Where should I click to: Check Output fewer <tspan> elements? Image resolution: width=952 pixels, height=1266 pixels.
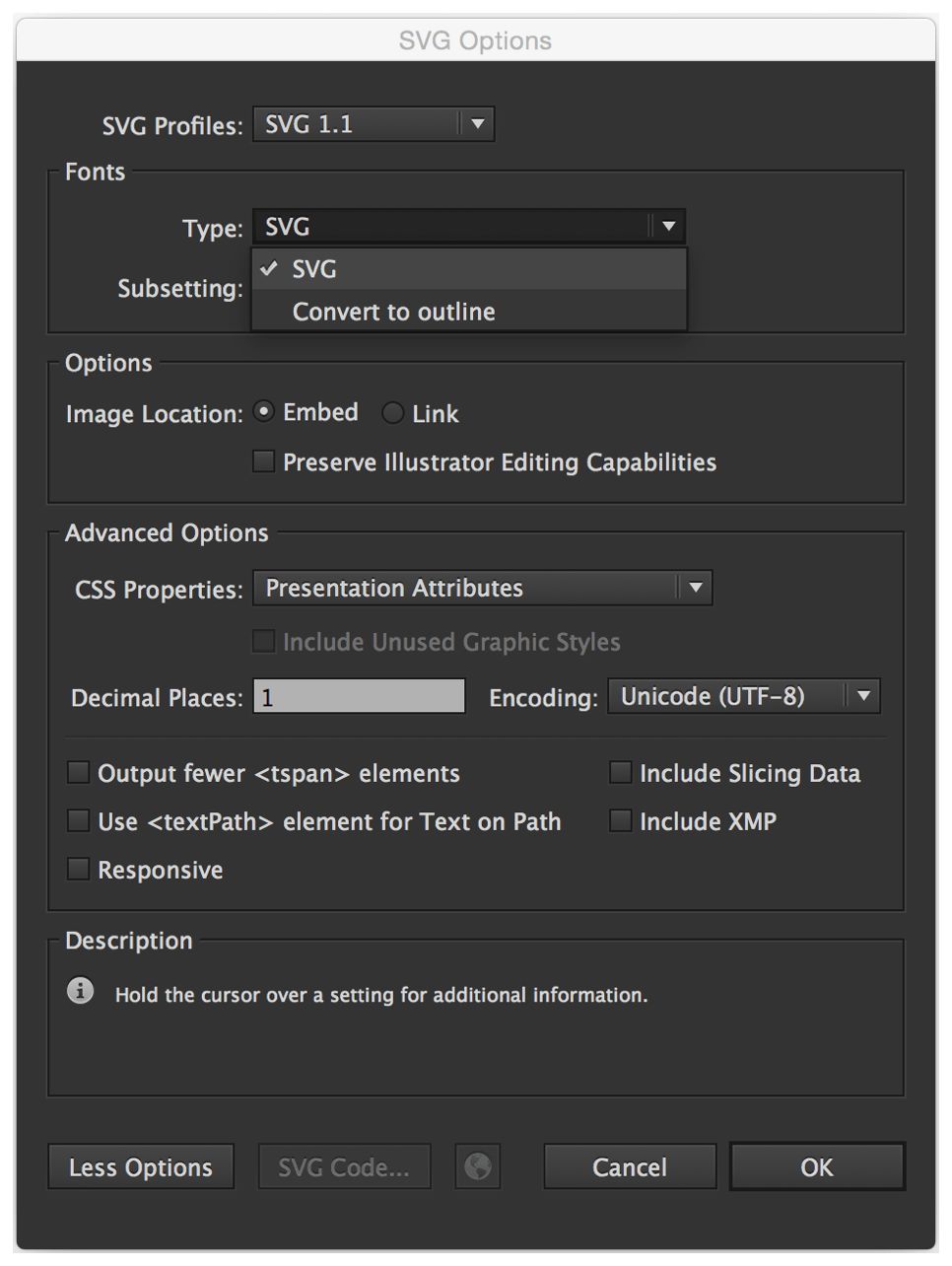tap(78, 772)
